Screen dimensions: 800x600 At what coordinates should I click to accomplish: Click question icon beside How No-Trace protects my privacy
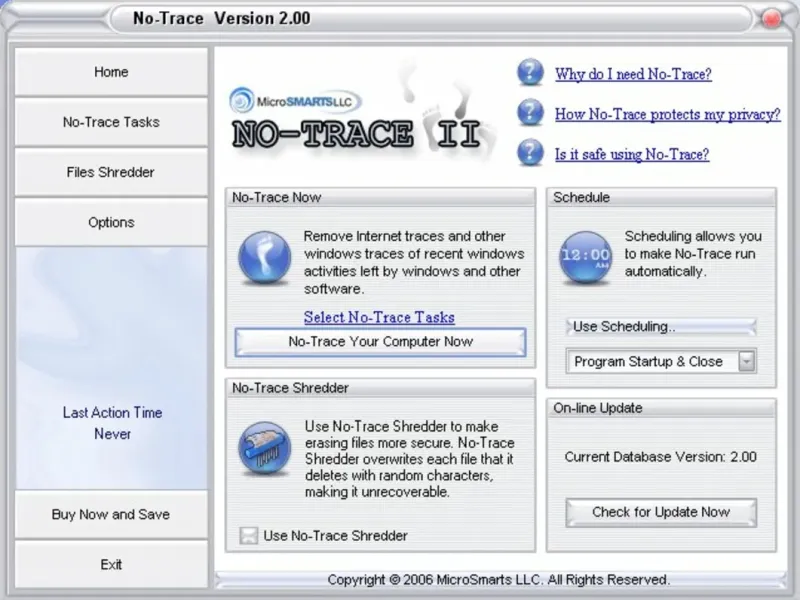point(530,112)
